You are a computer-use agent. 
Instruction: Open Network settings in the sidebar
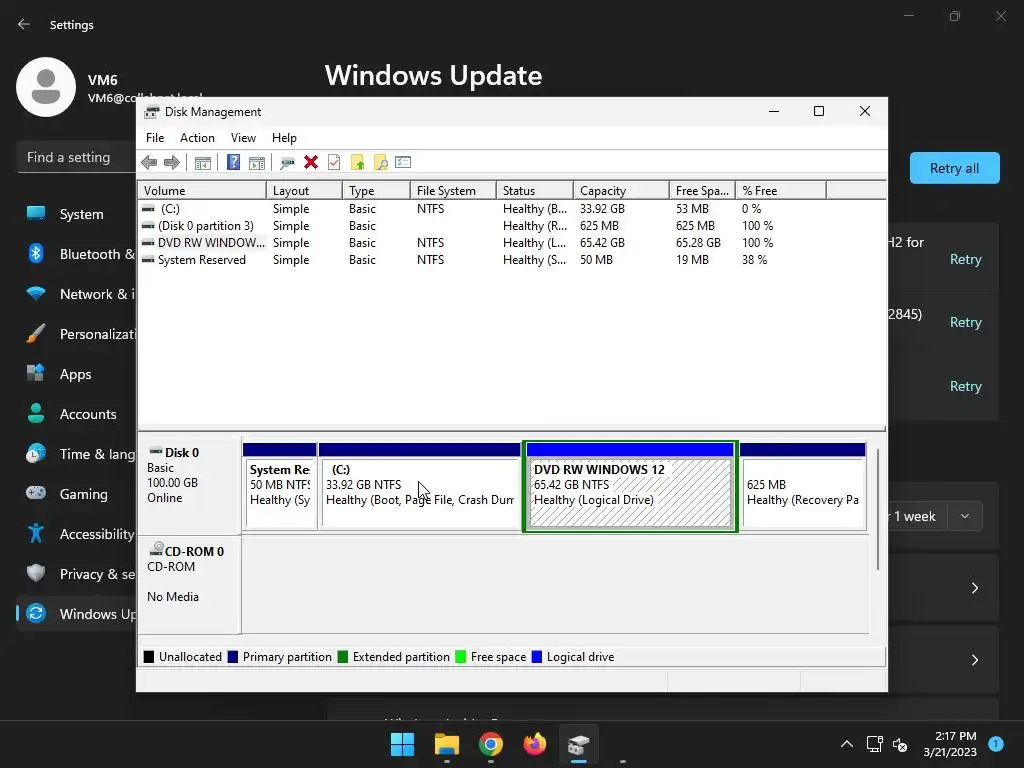coord(76,294)
